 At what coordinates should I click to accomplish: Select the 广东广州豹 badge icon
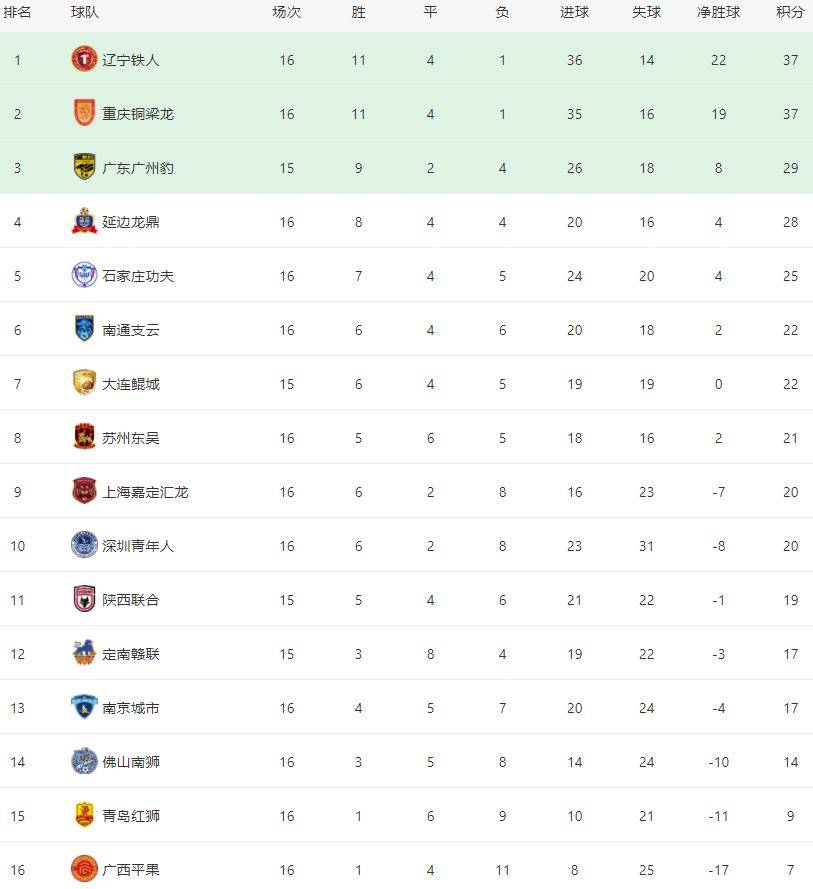[84, 167]
